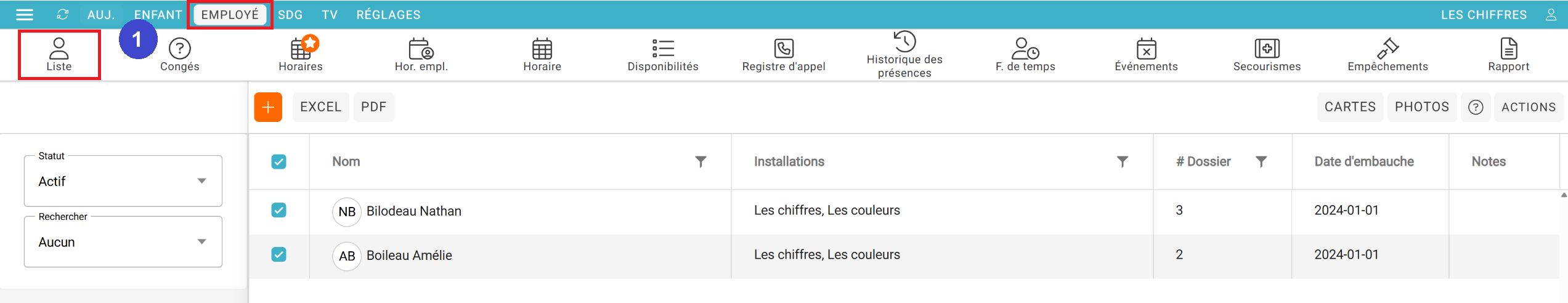Open the Registre d'appel icon
The image size is (1568, 303).
point(783,54)
